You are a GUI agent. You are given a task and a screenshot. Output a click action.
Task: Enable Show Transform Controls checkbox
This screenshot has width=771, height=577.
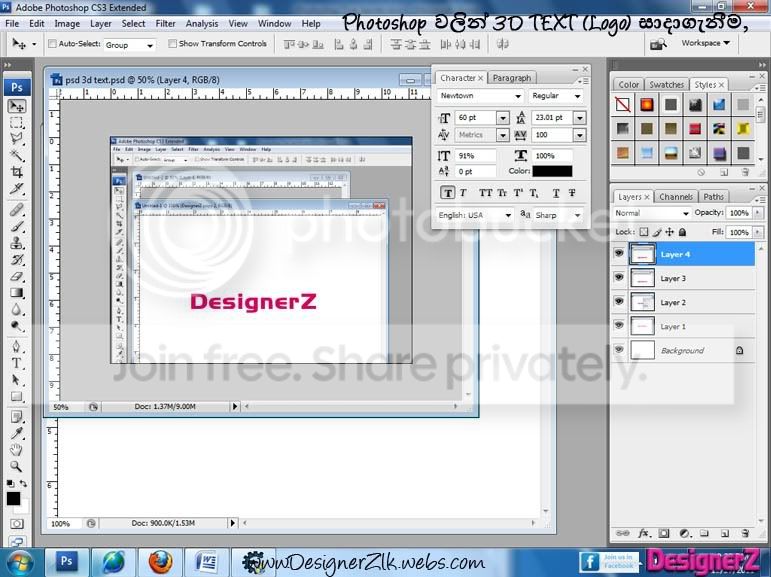[x=172, y=44]
